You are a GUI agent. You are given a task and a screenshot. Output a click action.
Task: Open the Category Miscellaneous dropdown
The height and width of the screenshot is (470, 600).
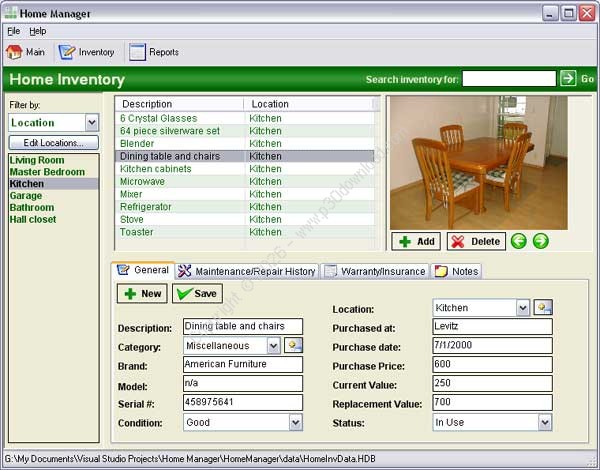click(x=273, y=346)
